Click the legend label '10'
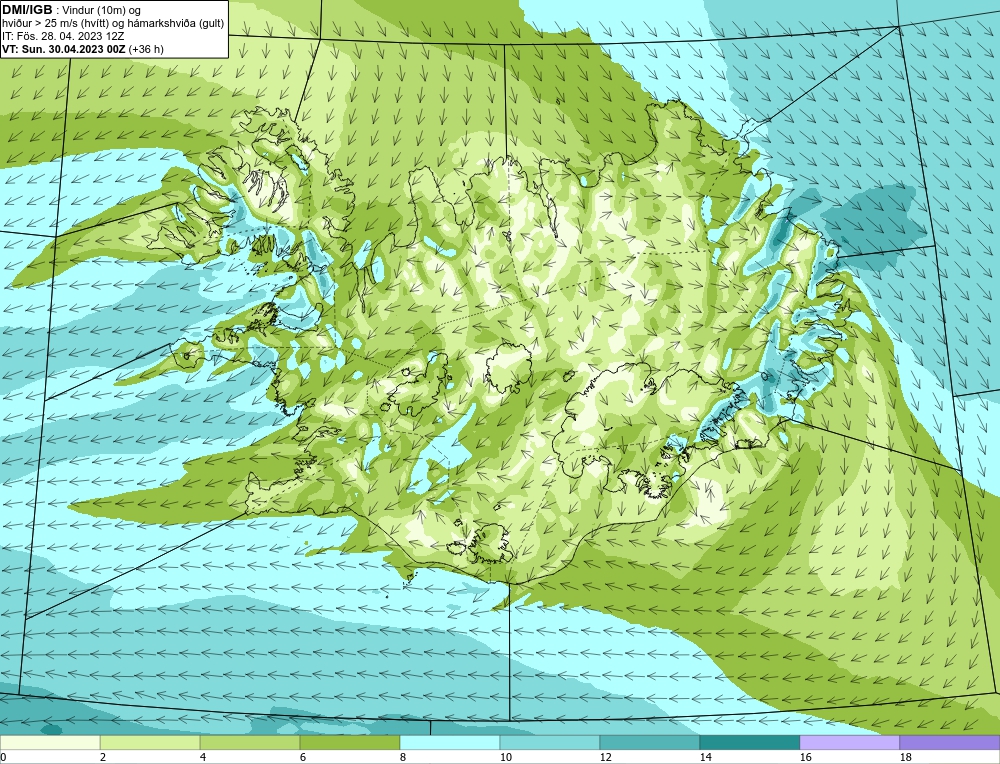Image resolution: width=1000 pixels, height=764 pixels. click(505, 757)
